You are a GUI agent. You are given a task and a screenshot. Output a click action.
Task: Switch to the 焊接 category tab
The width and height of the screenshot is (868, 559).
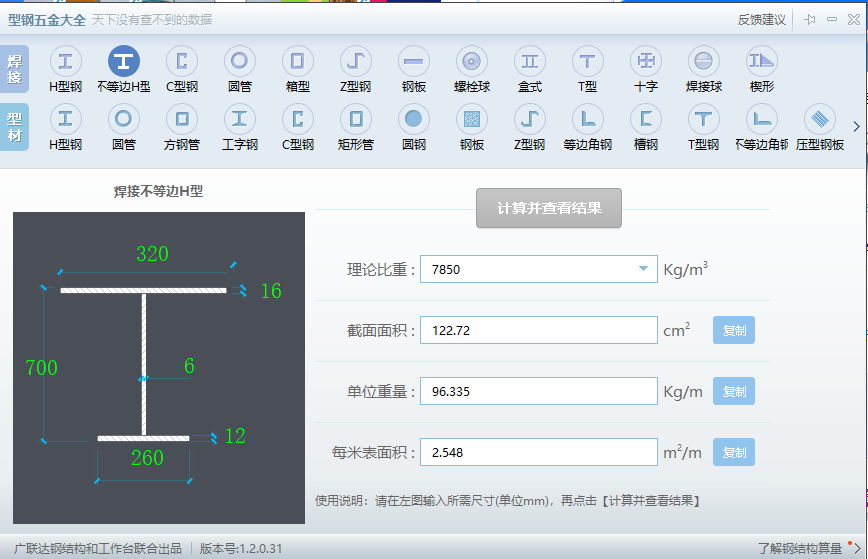(x=14, y=69)
